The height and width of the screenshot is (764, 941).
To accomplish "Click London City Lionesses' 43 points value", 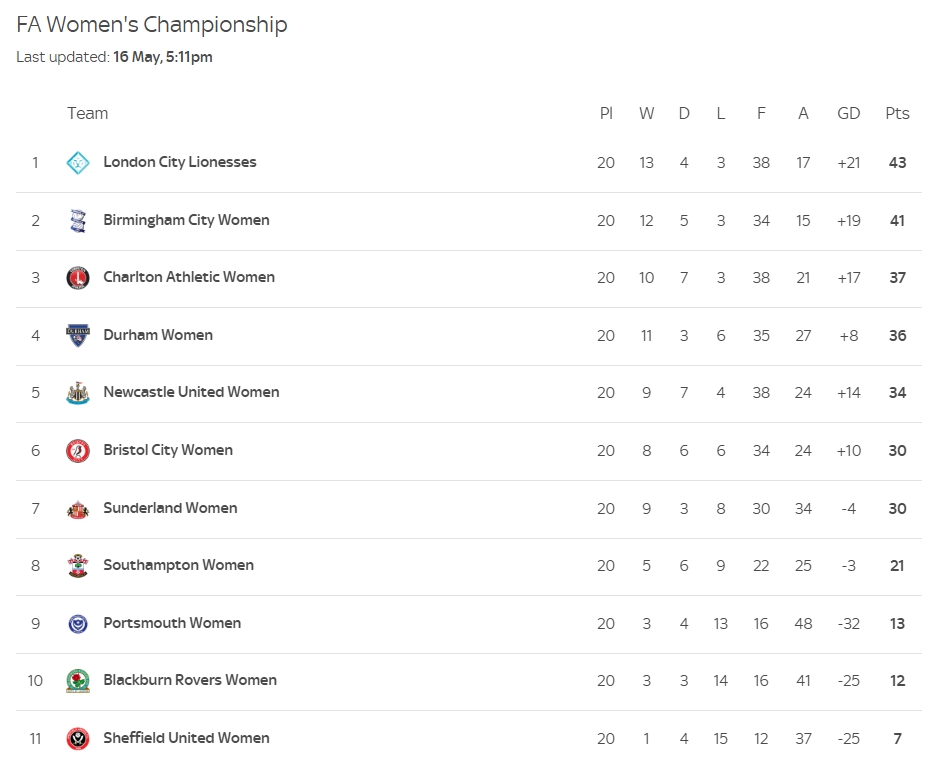I will click(x=897, y=163).
